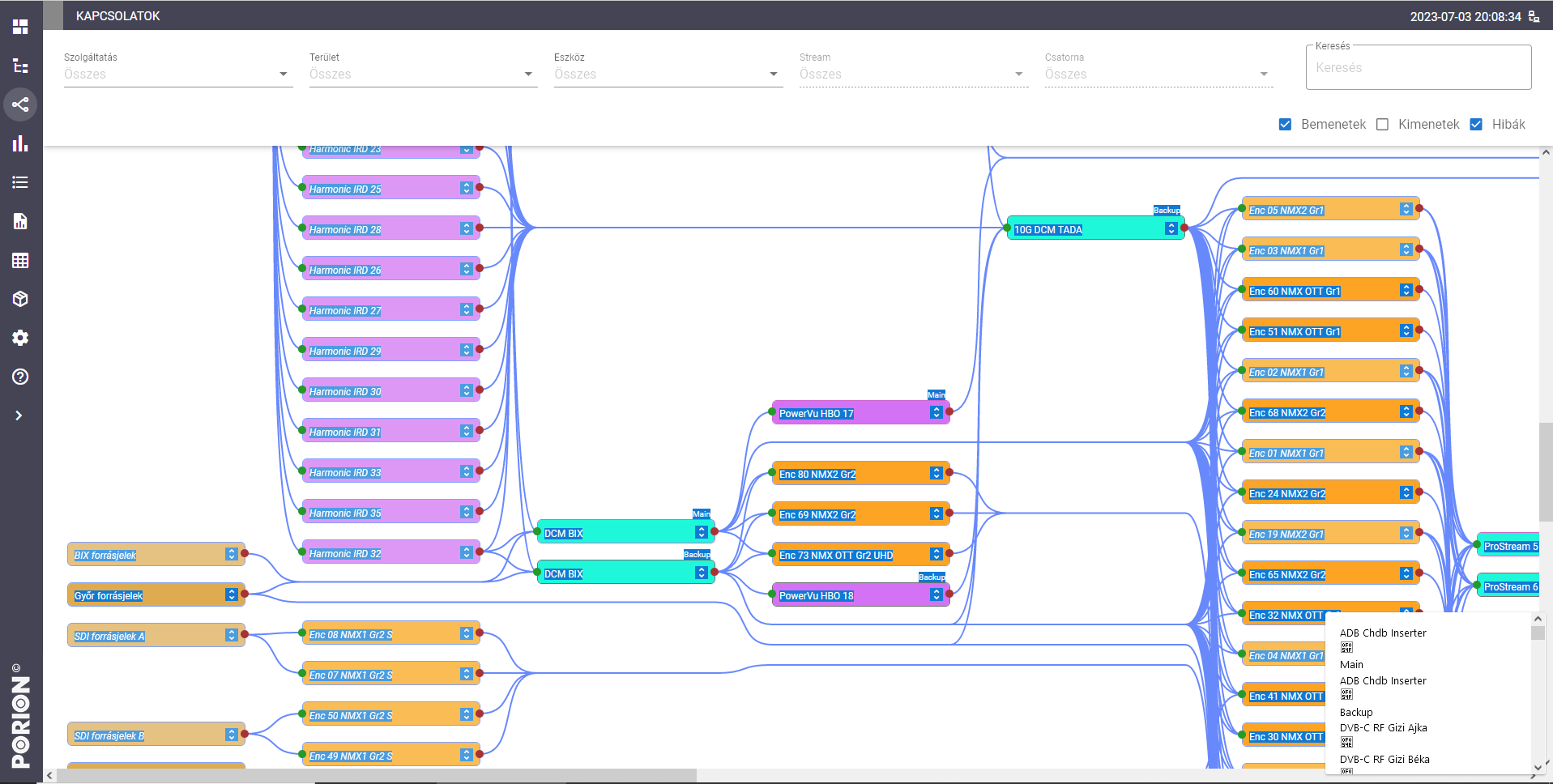Uncheck the Hibák checkbox
Screen dimensions: 1553x784
click(x=1476, y=124)
